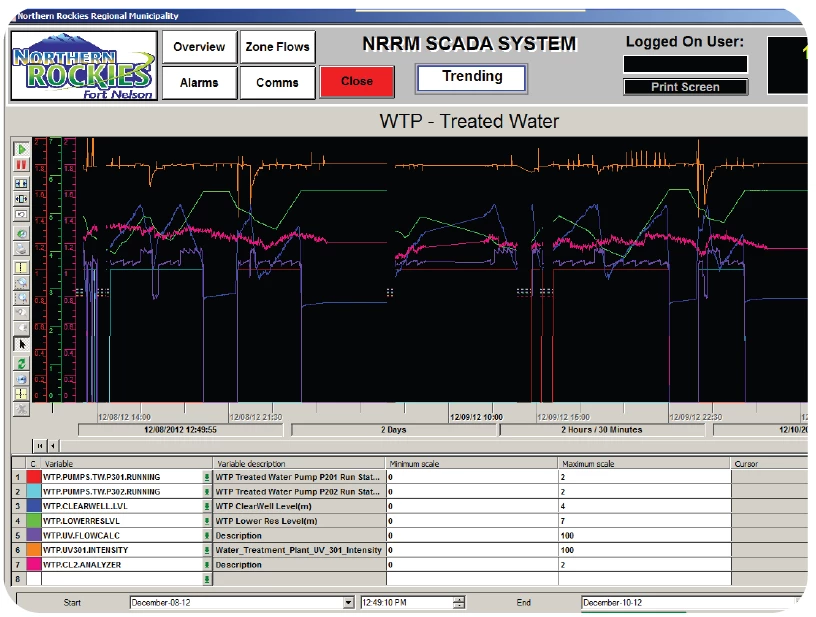The image size is (816, 617).
Task: Click the pink swatch for WTP.CL2.ANALYZER
Action: click(x=33, y=565)
